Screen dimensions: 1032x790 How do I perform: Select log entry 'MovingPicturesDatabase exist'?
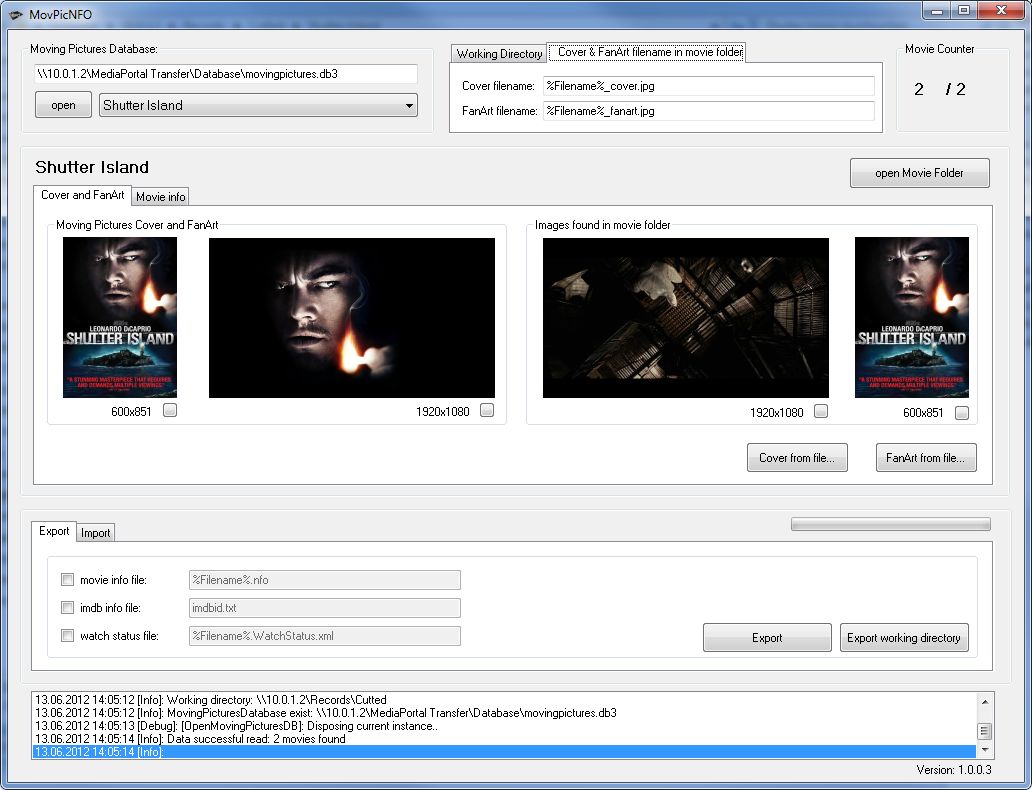504,713
